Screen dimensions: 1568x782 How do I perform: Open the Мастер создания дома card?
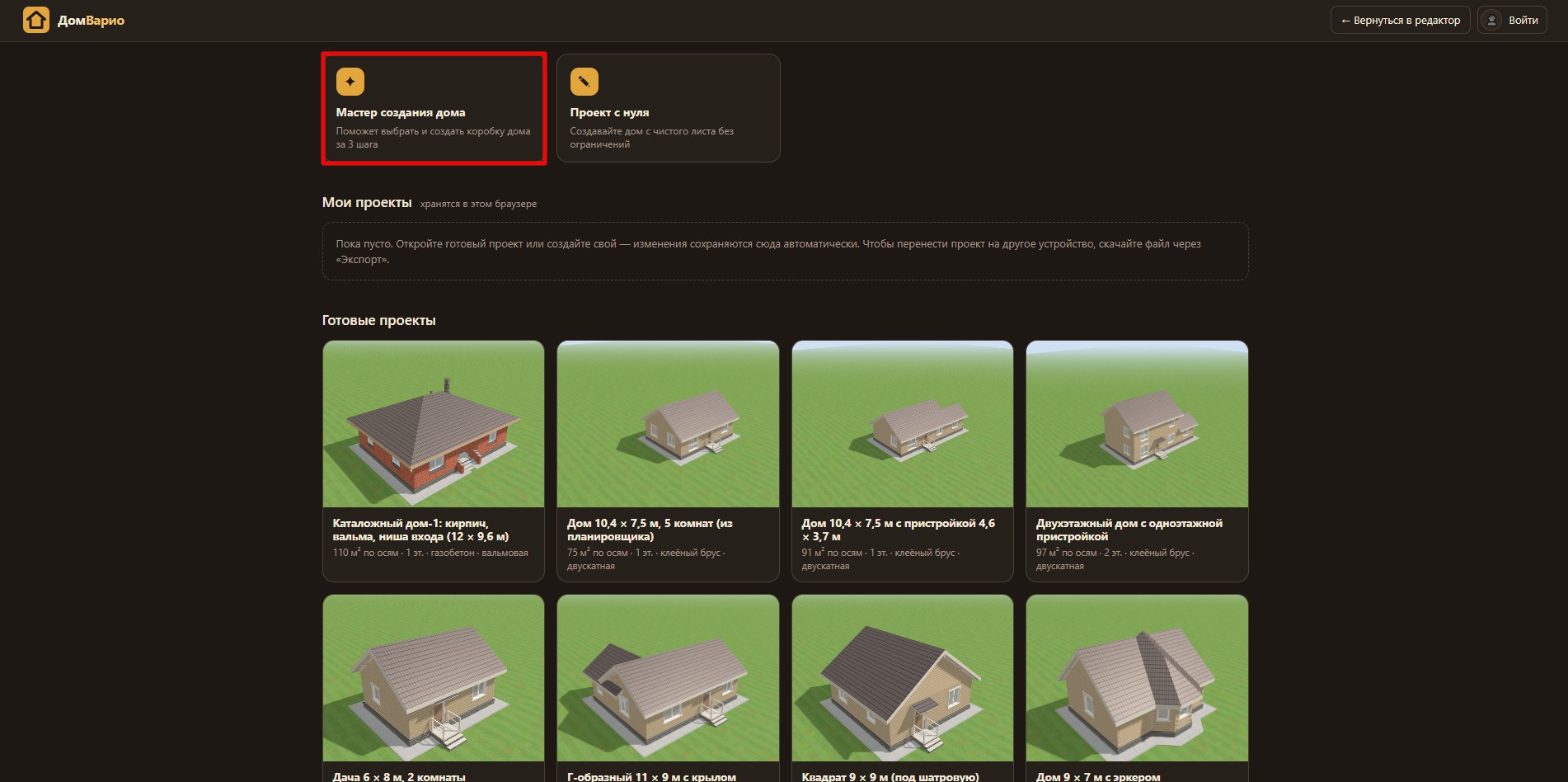[x=434, y=108]
